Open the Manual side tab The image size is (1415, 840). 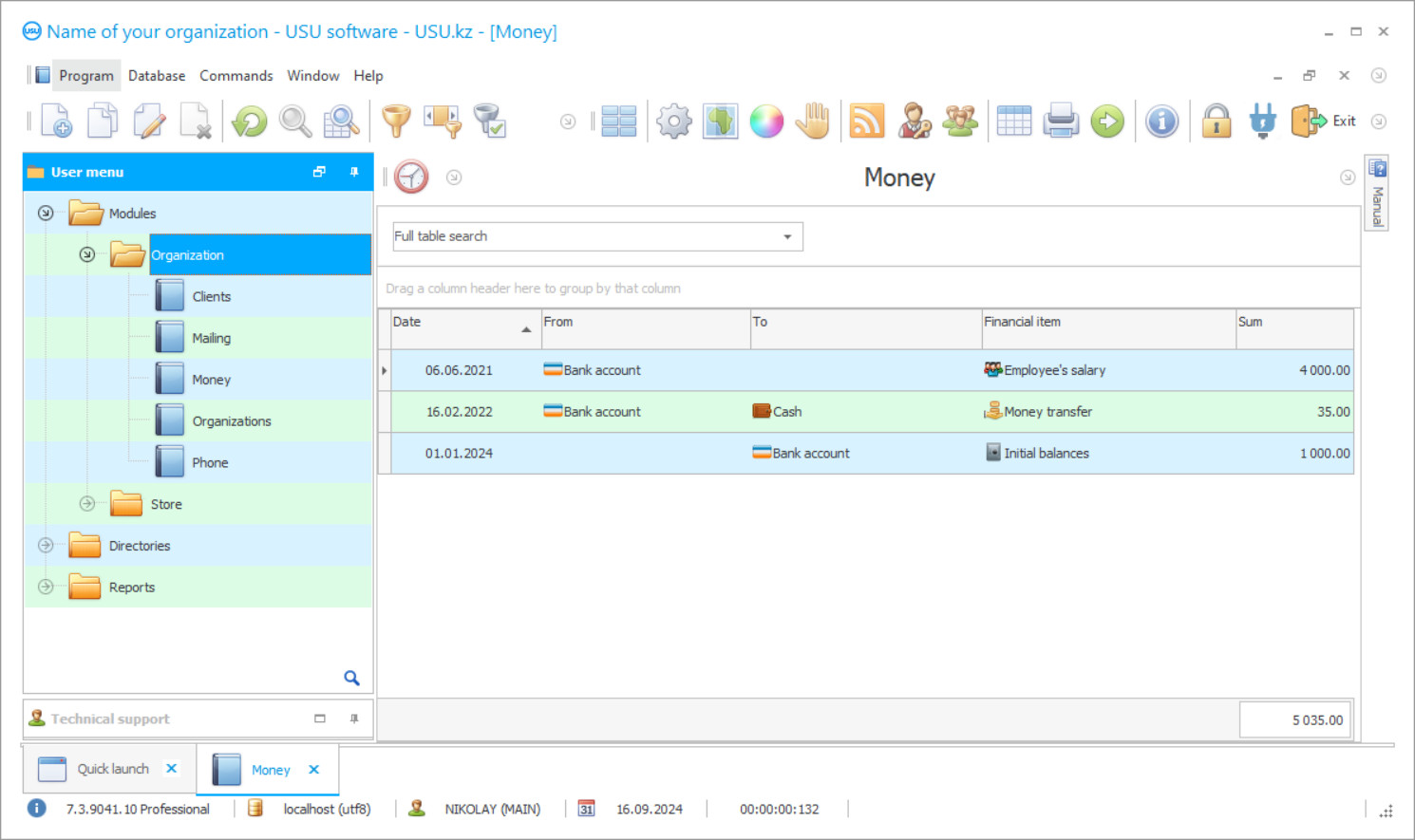1376,193
